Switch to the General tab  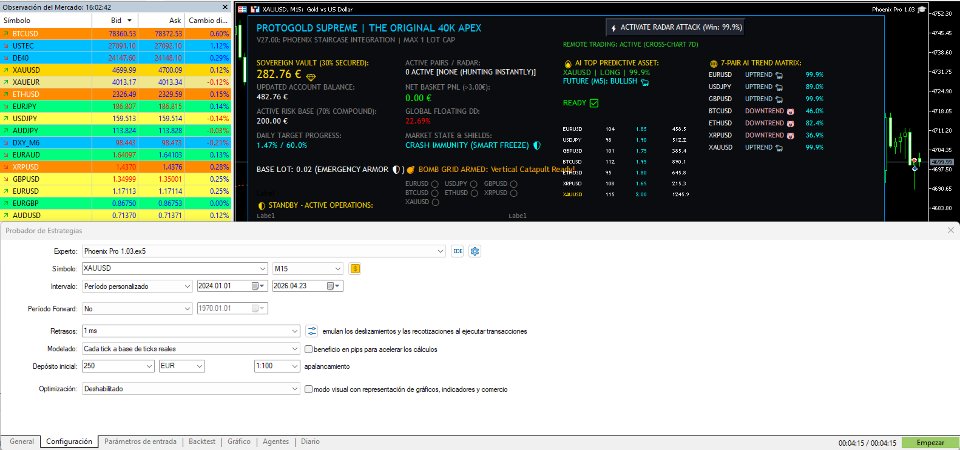[21, 441]
